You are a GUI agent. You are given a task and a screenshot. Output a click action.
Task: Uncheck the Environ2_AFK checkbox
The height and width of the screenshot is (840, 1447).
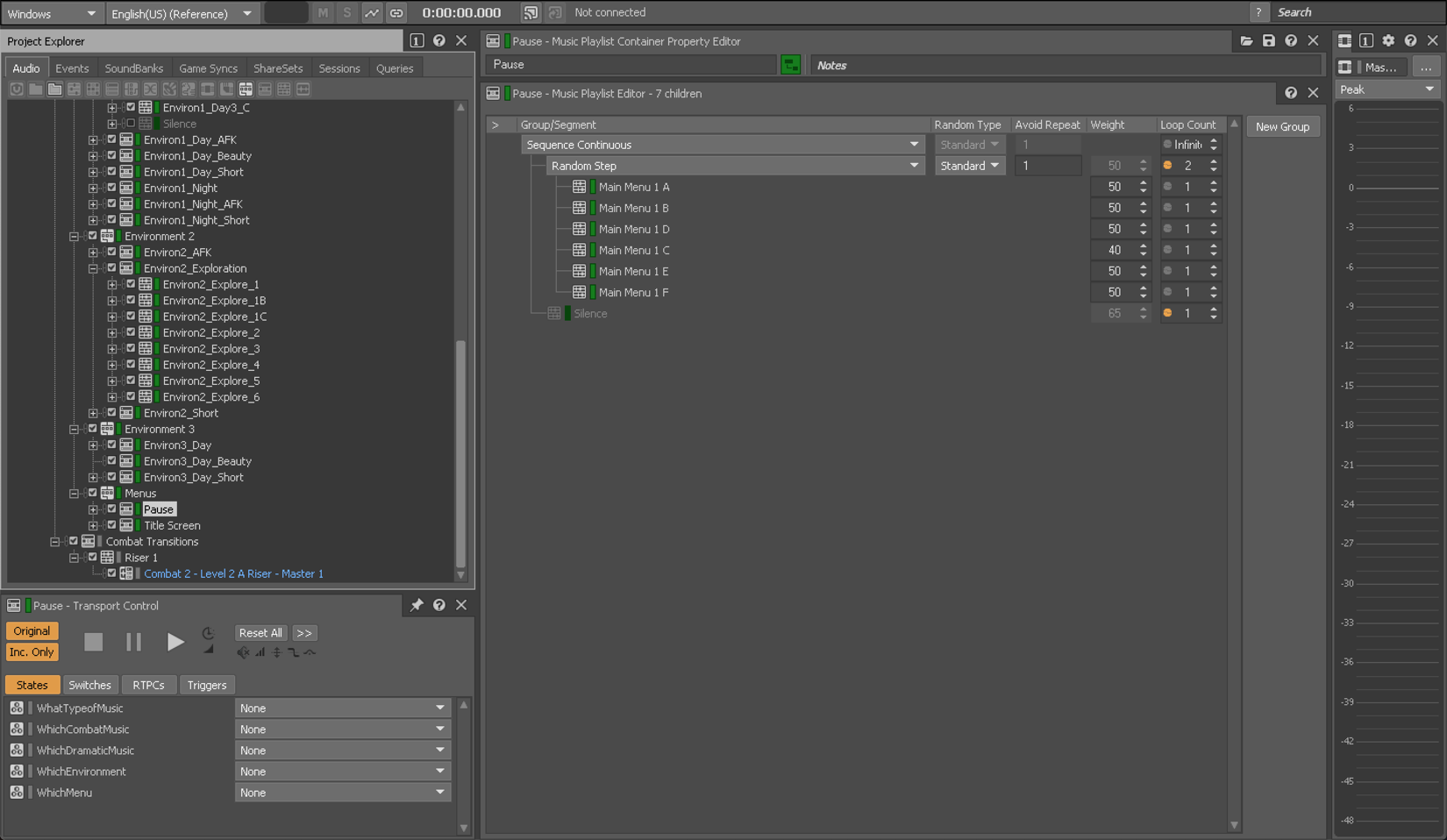pyautogui.click(x=111, y=252)
